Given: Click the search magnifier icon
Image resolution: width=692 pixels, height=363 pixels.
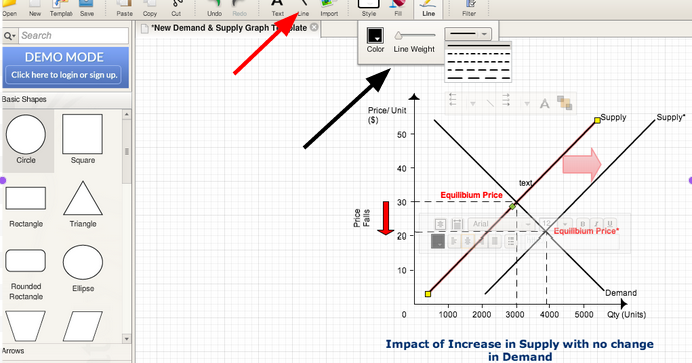Looking at the screenshot, I should click(x=9, y=36).
